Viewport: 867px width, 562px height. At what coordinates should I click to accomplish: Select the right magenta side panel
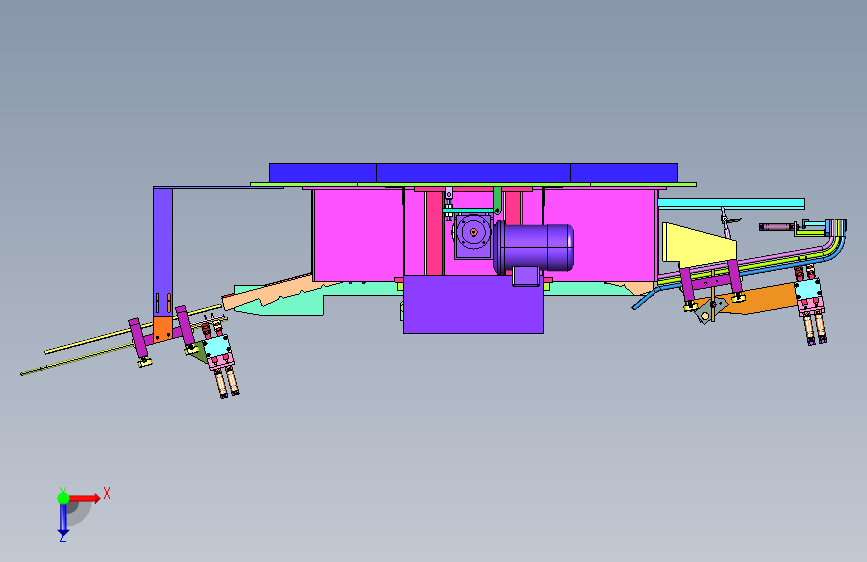click(x=600, y=235)
